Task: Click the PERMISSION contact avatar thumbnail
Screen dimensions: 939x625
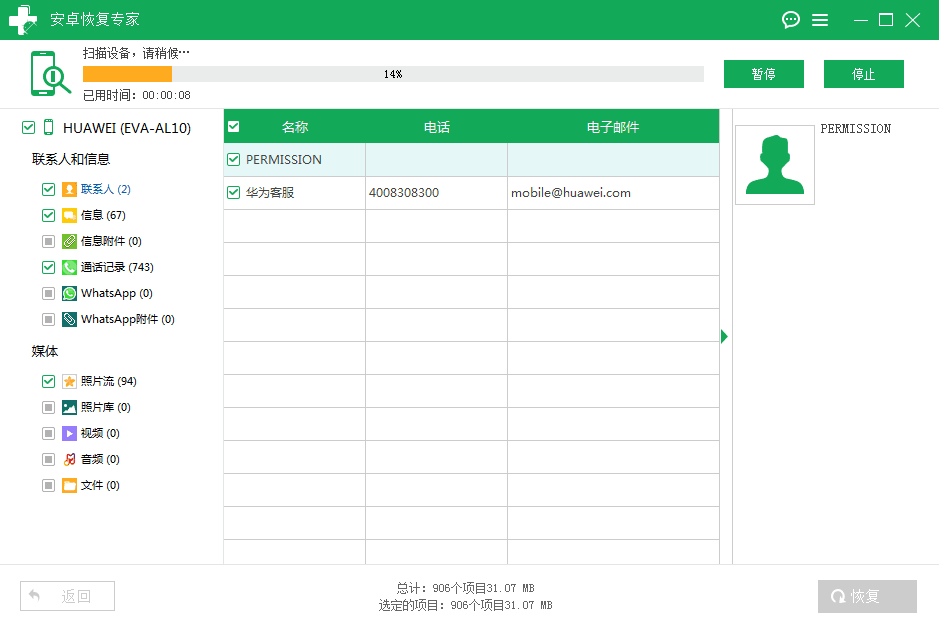Action: [x=775, y=165]
